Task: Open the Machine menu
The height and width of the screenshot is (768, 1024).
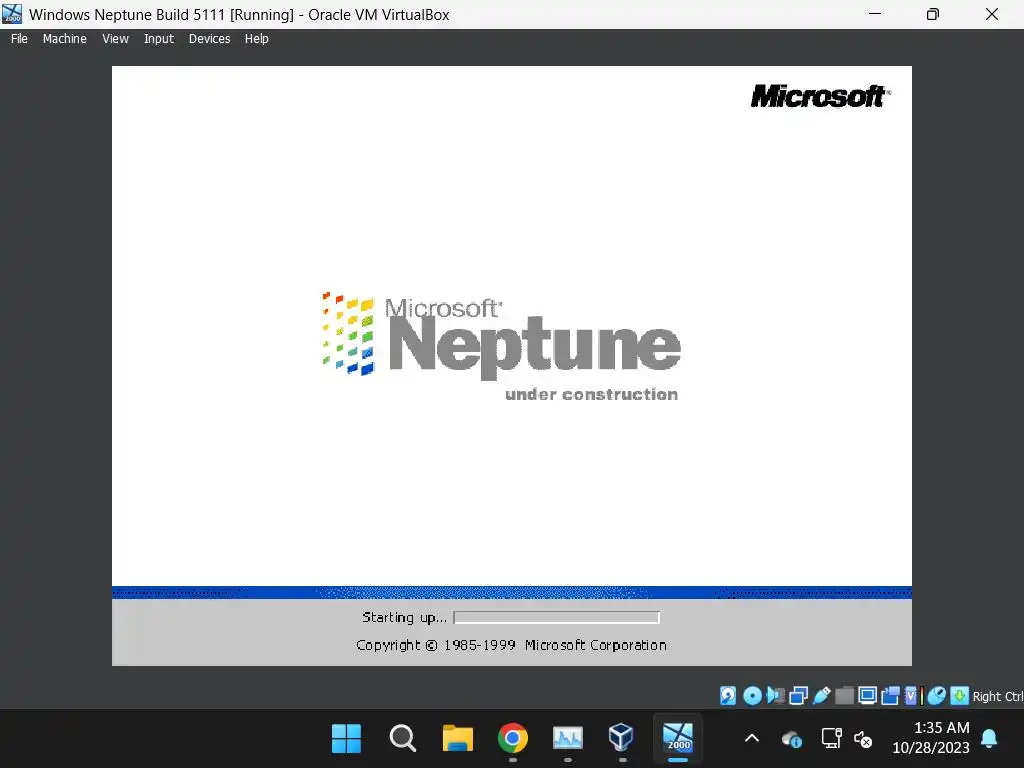Action: point(65,39)
